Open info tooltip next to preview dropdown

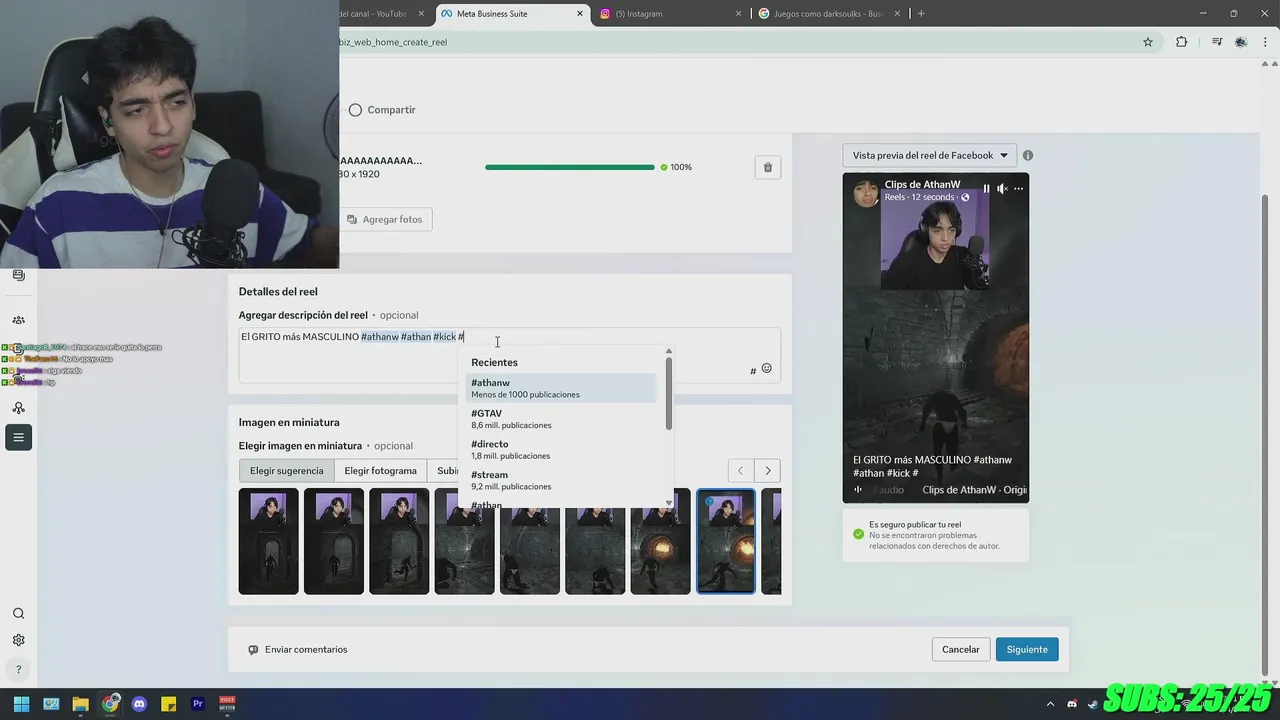1028,155
